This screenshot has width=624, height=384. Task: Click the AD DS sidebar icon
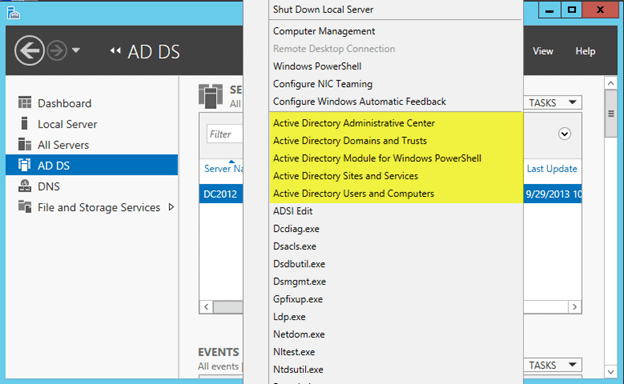coord(24,165)
